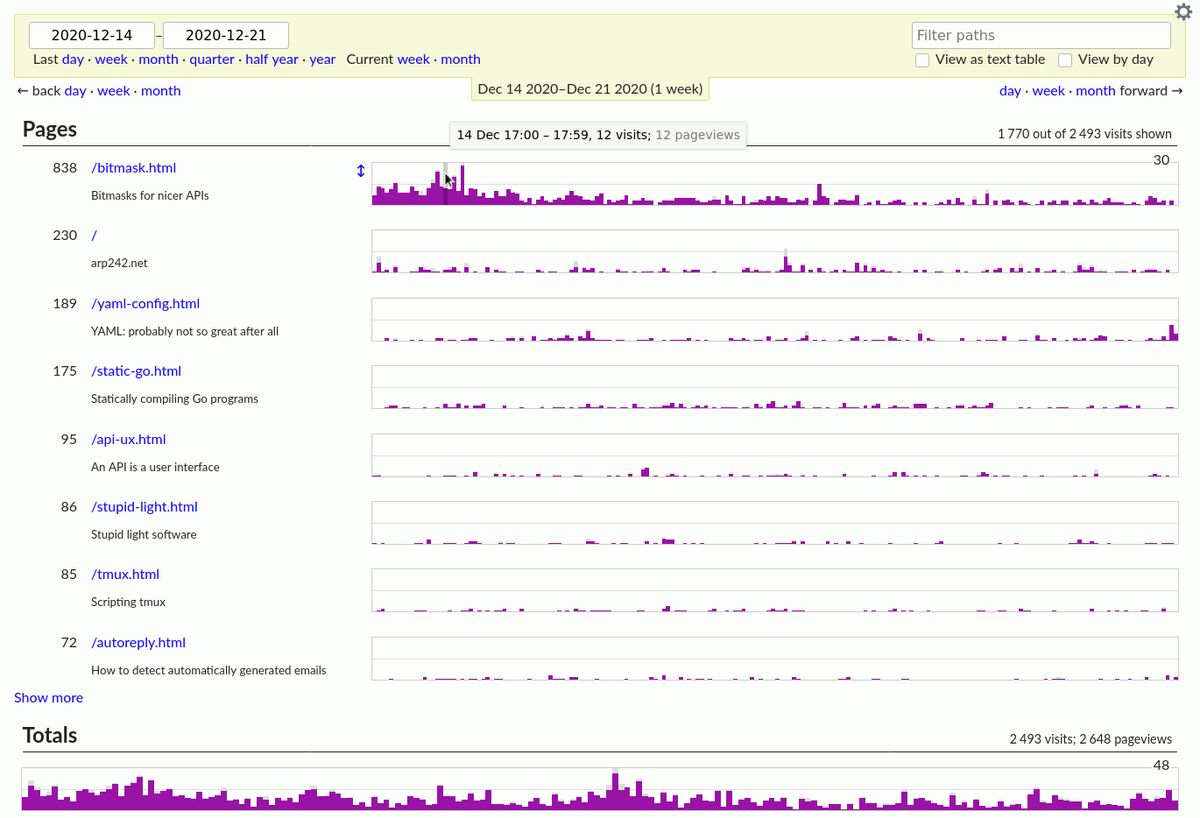The image size is (1200, 818).
Task: Toggle the View by day checkbox
Action: [x=1065, y=60]
